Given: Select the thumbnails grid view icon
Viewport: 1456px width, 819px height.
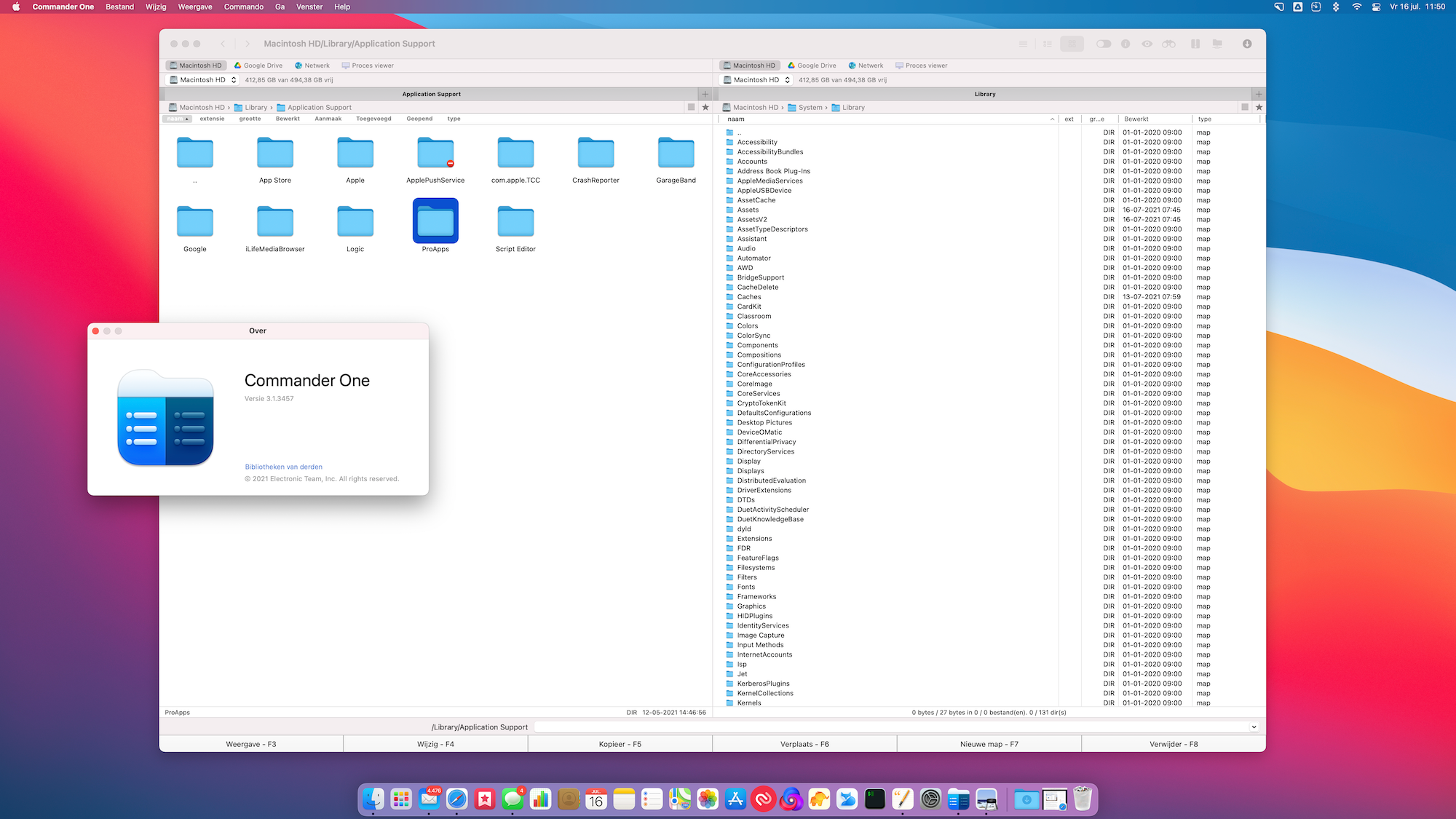Looking at the screenshot, I should click(1072, 44).
